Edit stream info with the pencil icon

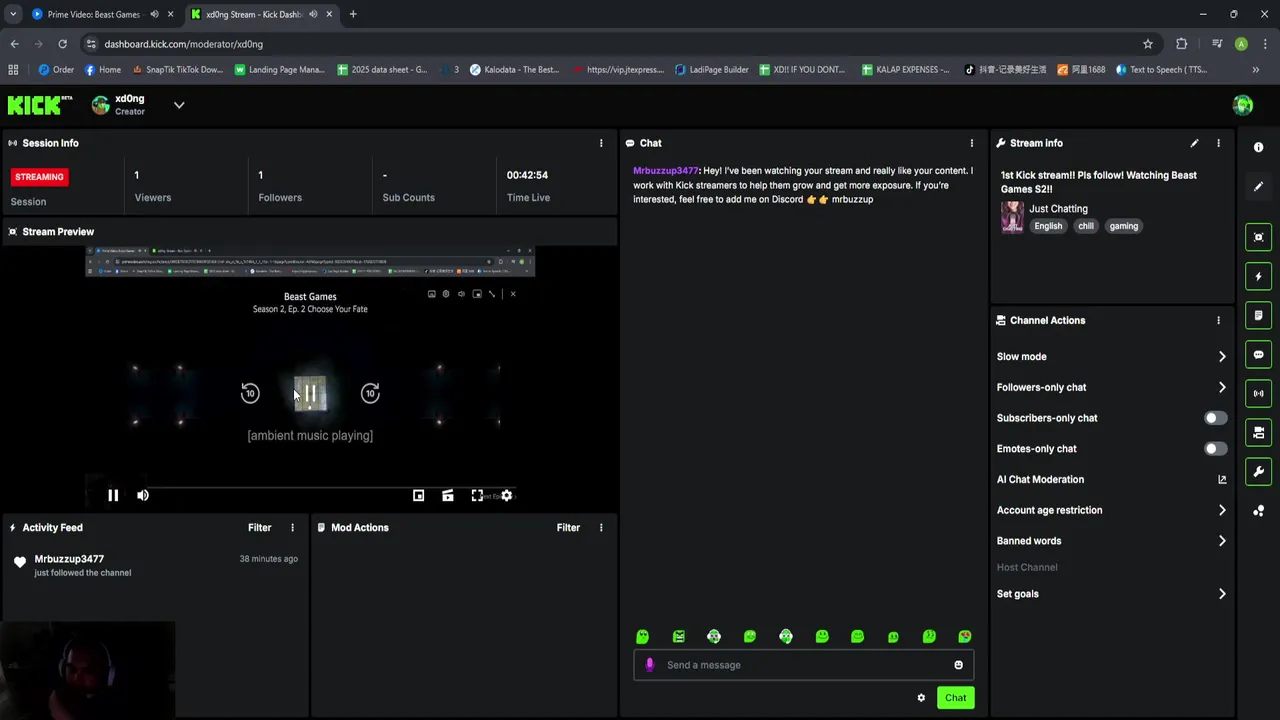pos(1194,143)
